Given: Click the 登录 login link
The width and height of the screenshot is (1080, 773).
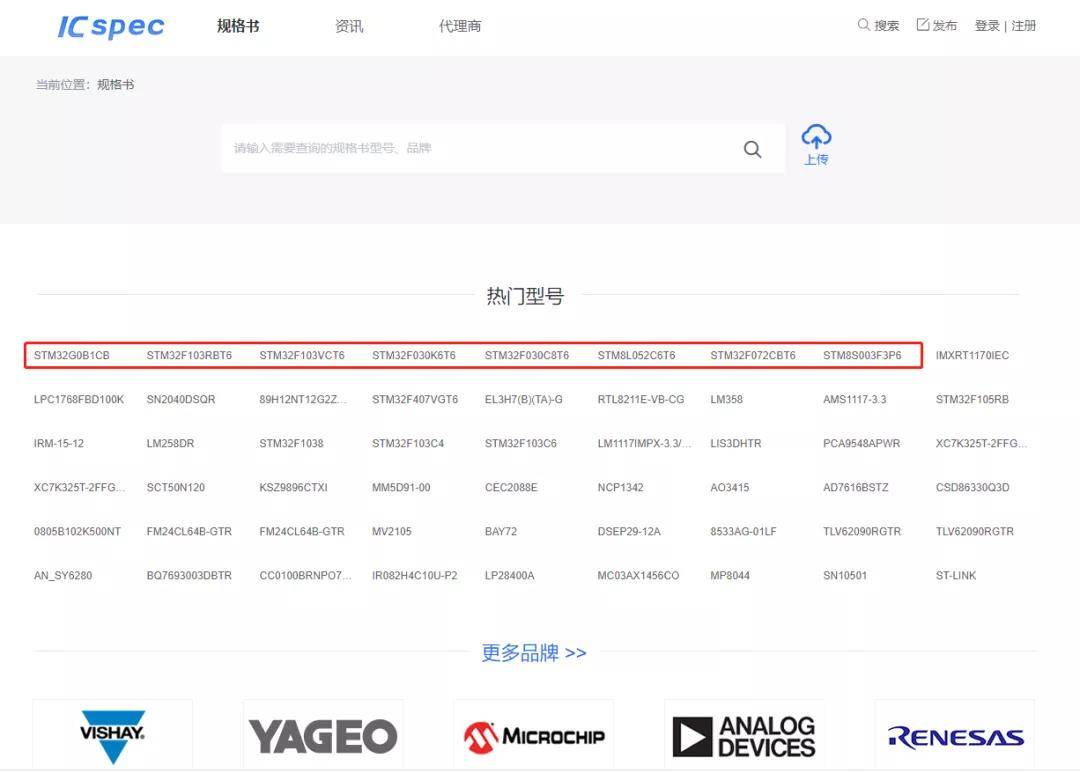Looking at the screenshot, I should coord(986,25).
